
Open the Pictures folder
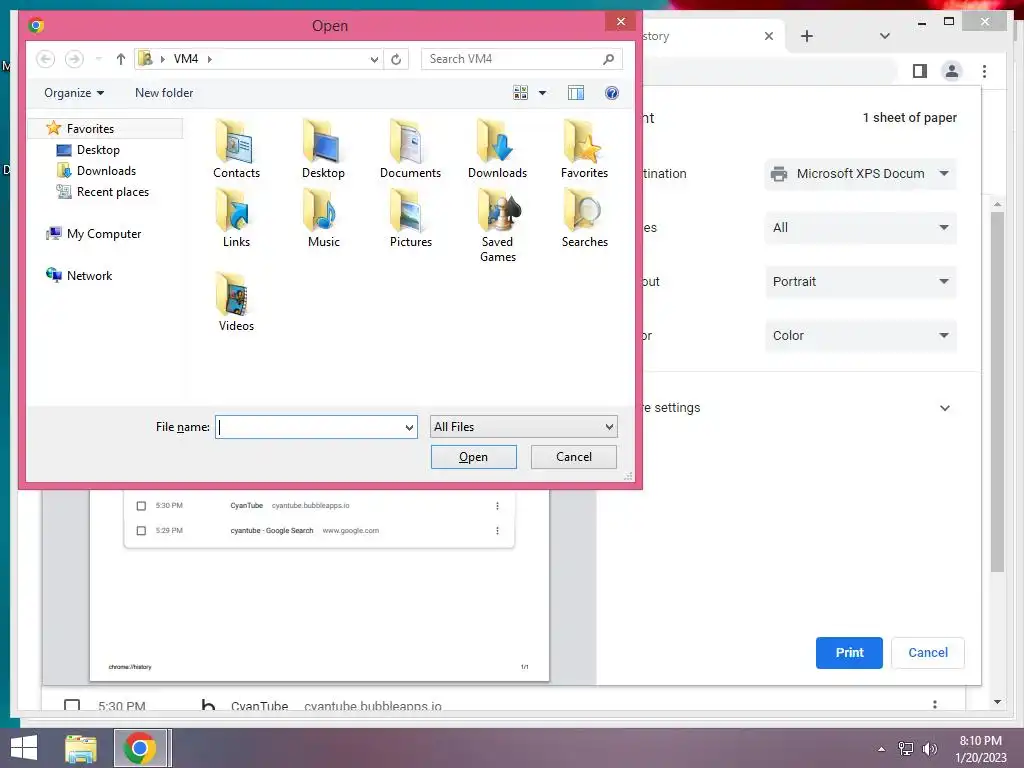tap(410, 218)
